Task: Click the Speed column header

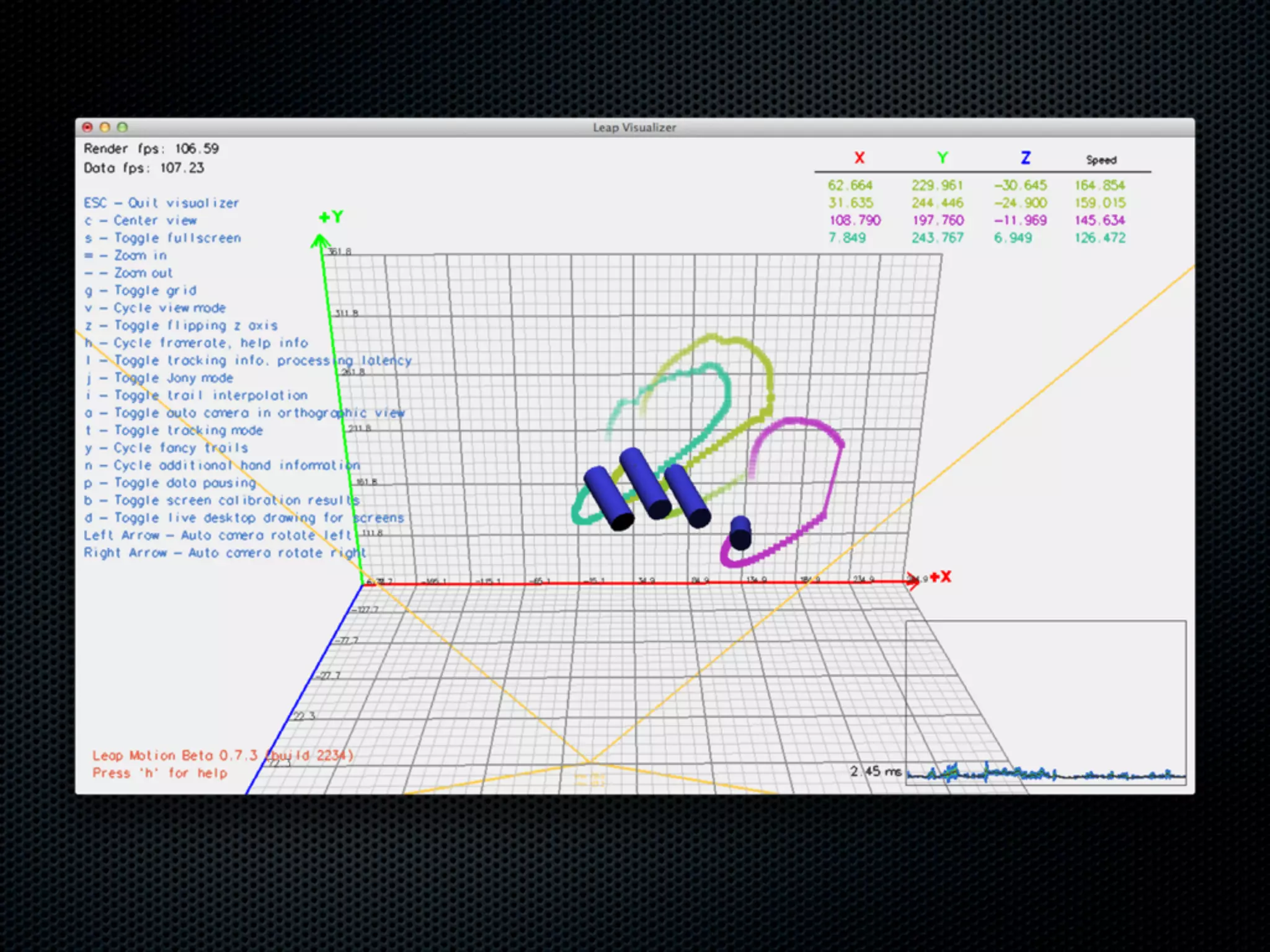Action: click(1101, 160)
